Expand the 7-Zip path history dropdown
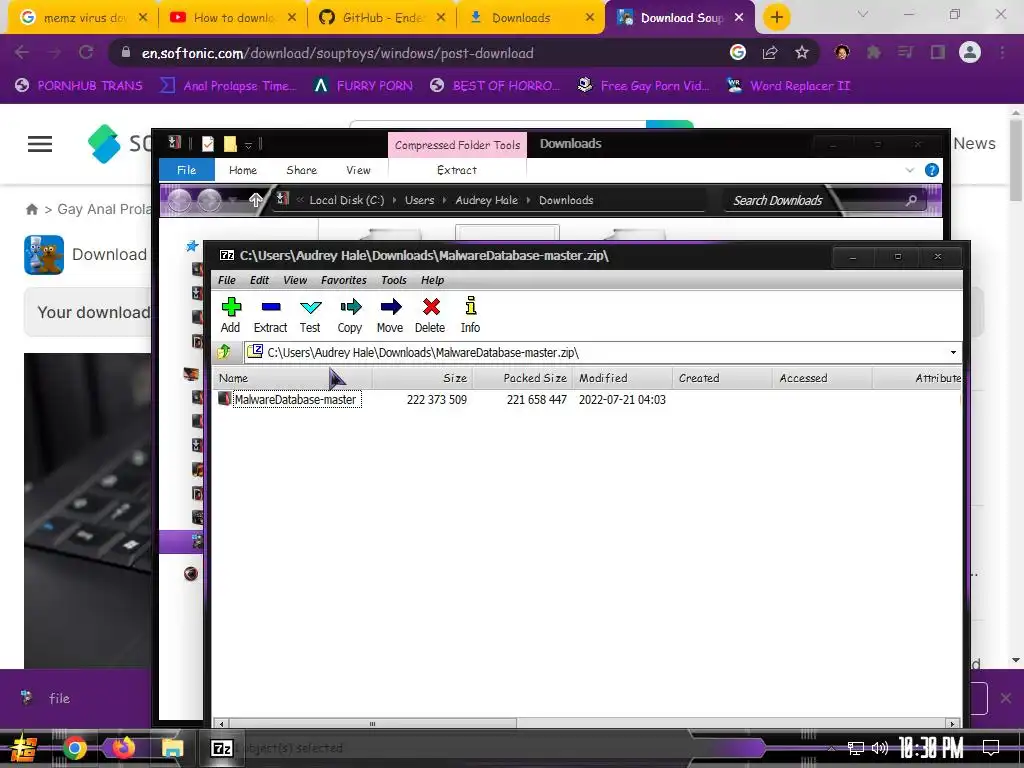 click(953, 353)
